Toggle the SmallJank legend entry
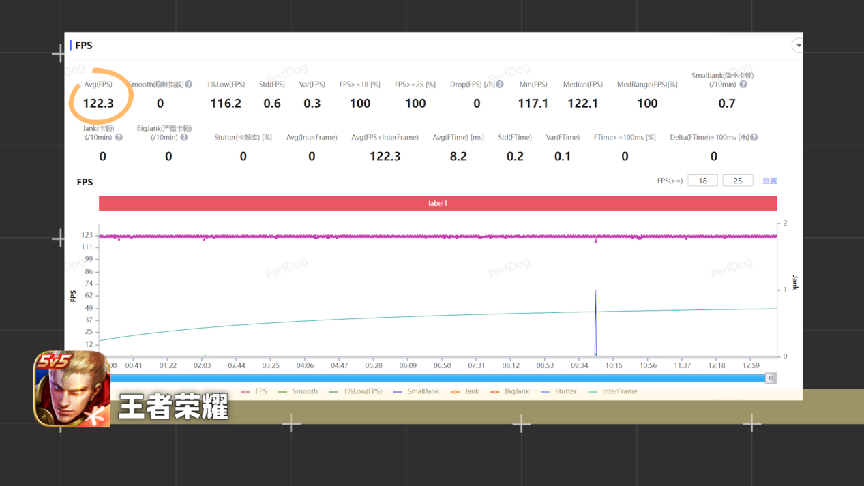864x486 pixels. click(421, 392)
